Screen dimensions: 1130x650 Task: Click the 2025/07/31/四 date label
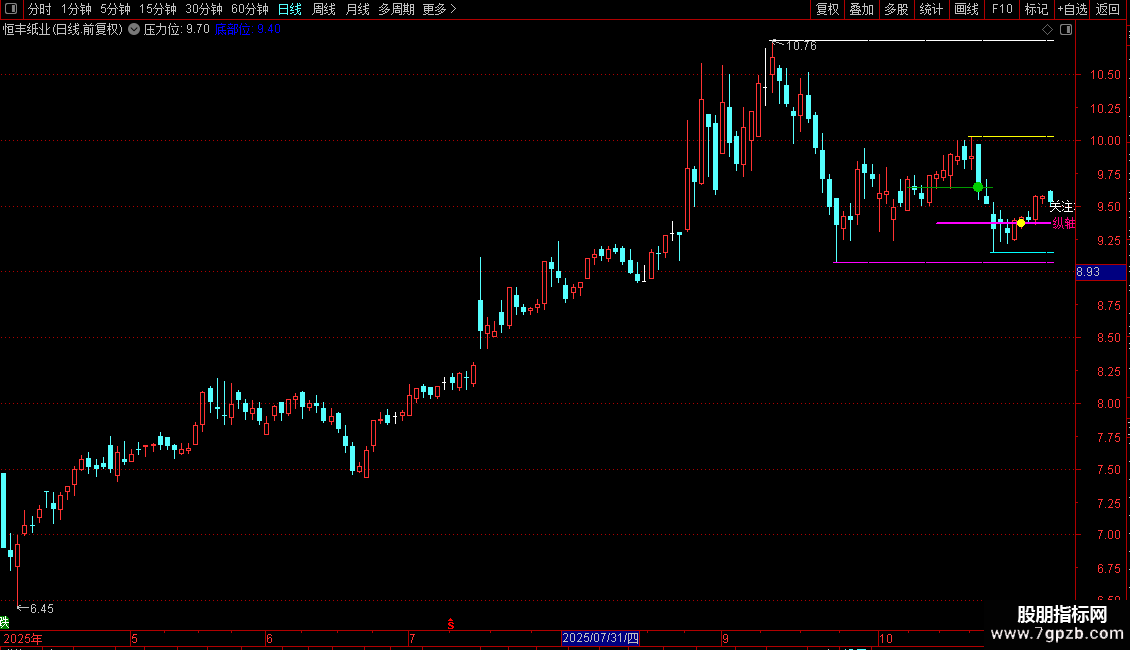point(600,638)
